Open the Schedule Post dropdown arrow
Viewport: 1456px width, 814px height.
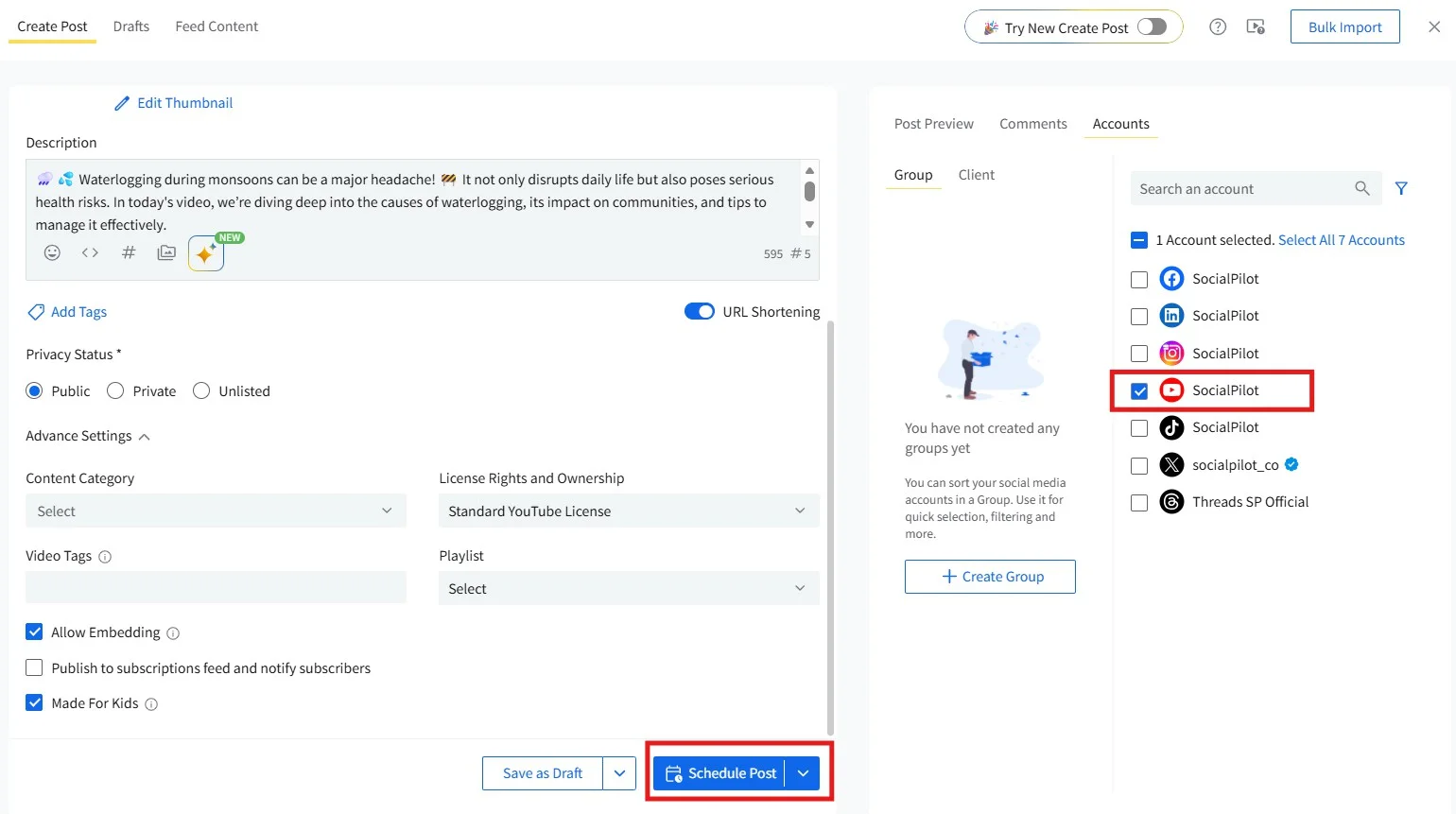tap(803, 773)
